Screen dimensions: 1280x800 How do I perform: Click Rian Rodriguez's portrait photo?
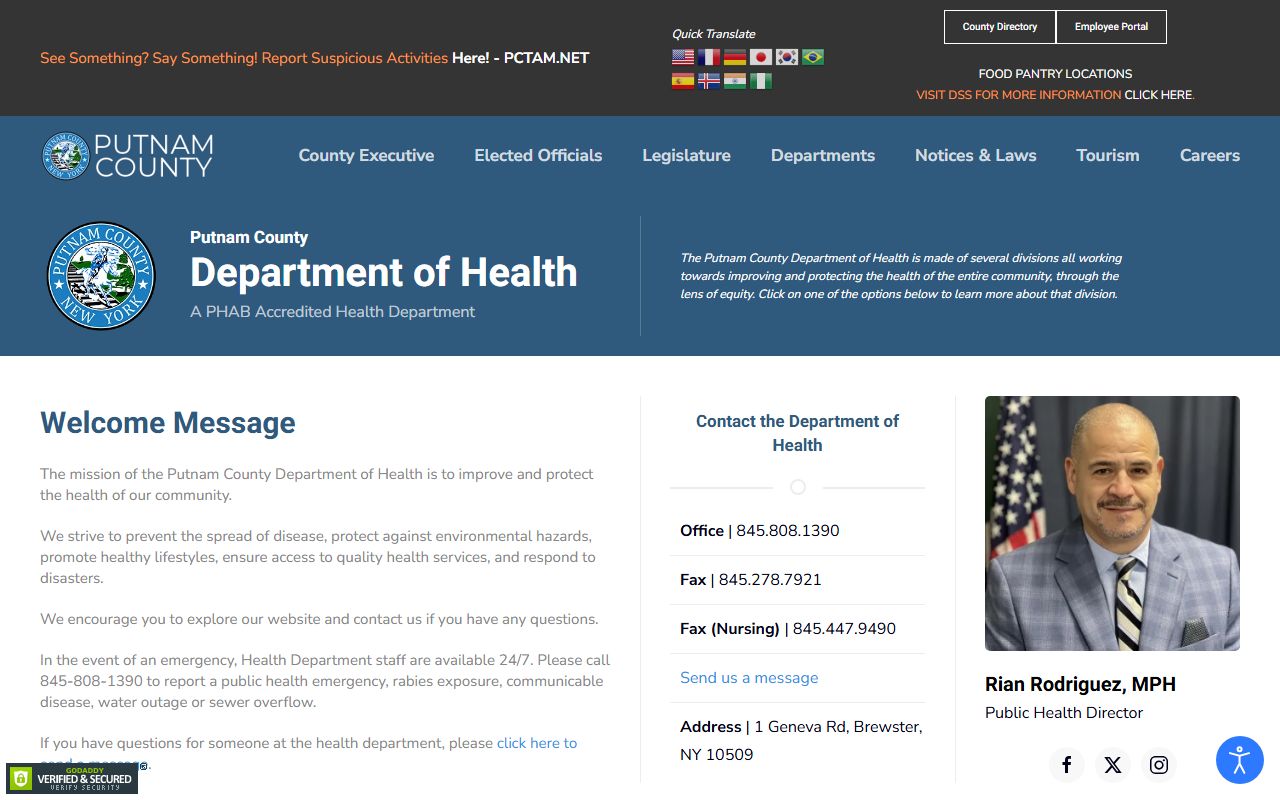pos(1112,523)
